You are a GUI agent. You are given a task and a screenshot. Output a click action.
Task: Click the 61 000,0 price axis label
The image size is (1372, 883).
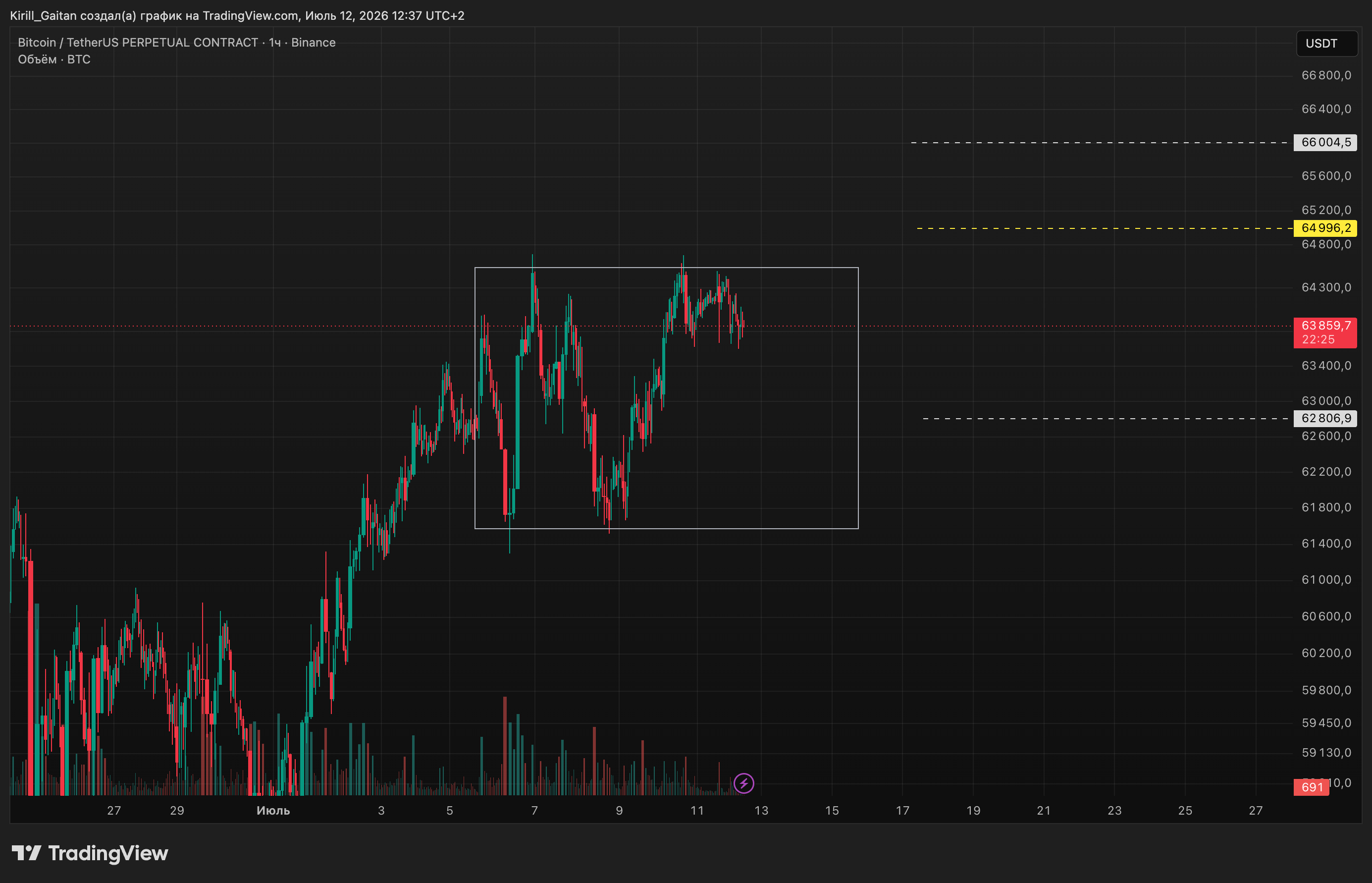(x=1326, y=580)
